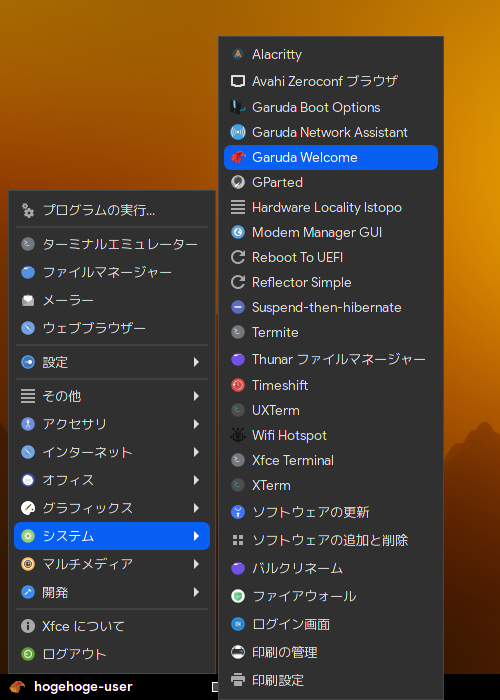
Task: Expand the オフィス submenu arrow
Action: click(196, 480)
